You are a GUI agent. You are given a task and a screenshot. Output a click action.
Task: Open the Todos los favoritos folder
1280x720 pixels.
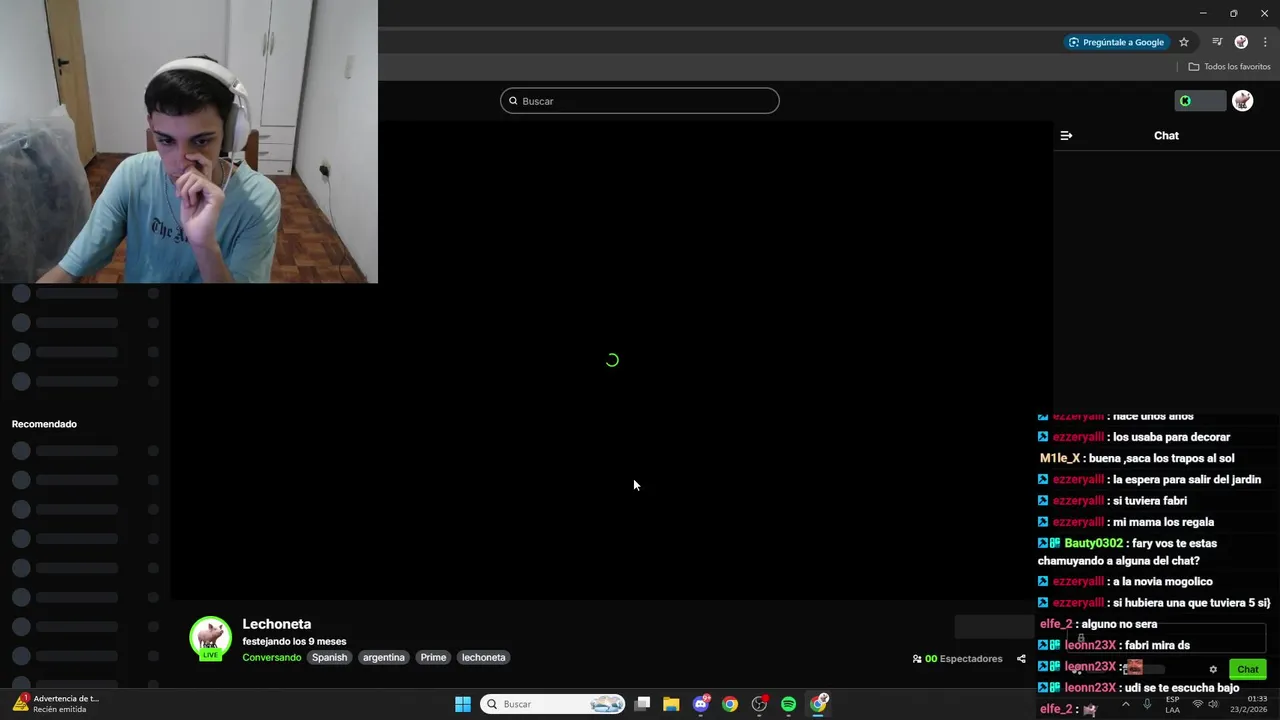(1229, 67)
